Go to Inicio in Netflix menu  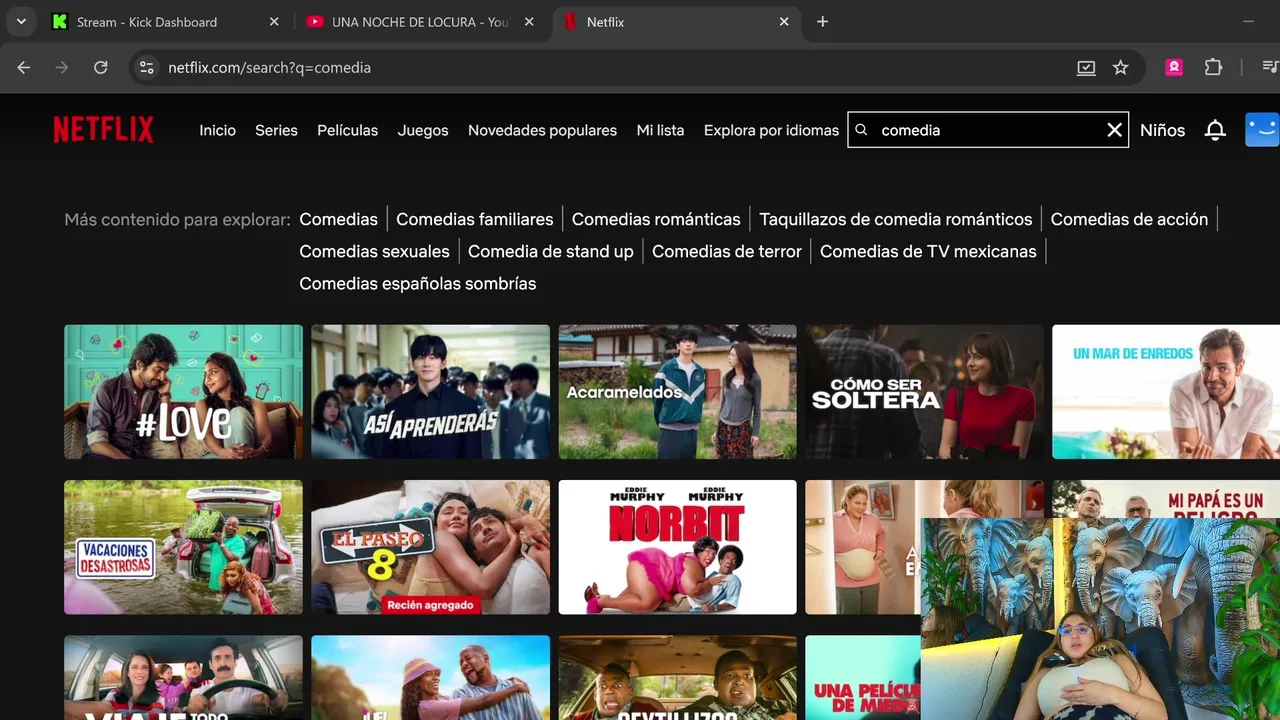[217, 130]
